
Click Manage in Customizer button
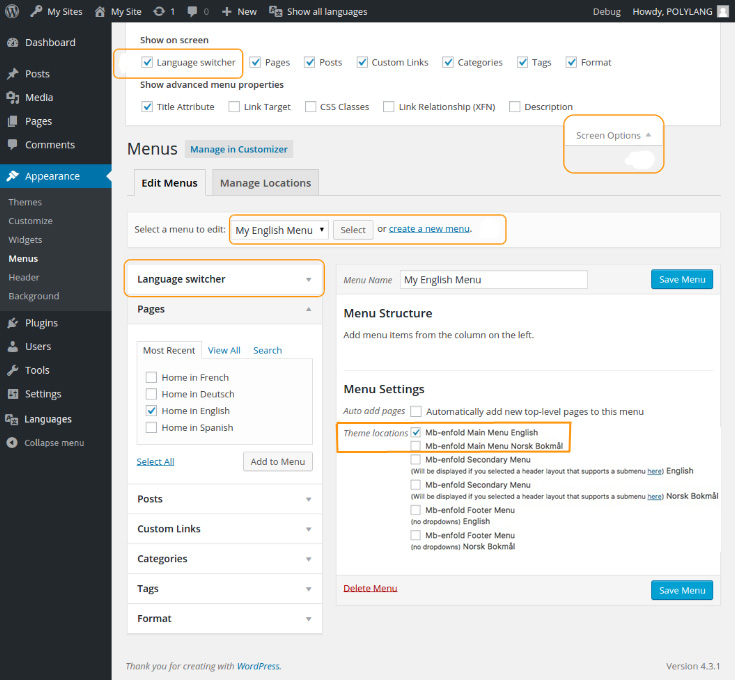pos(239,149)
